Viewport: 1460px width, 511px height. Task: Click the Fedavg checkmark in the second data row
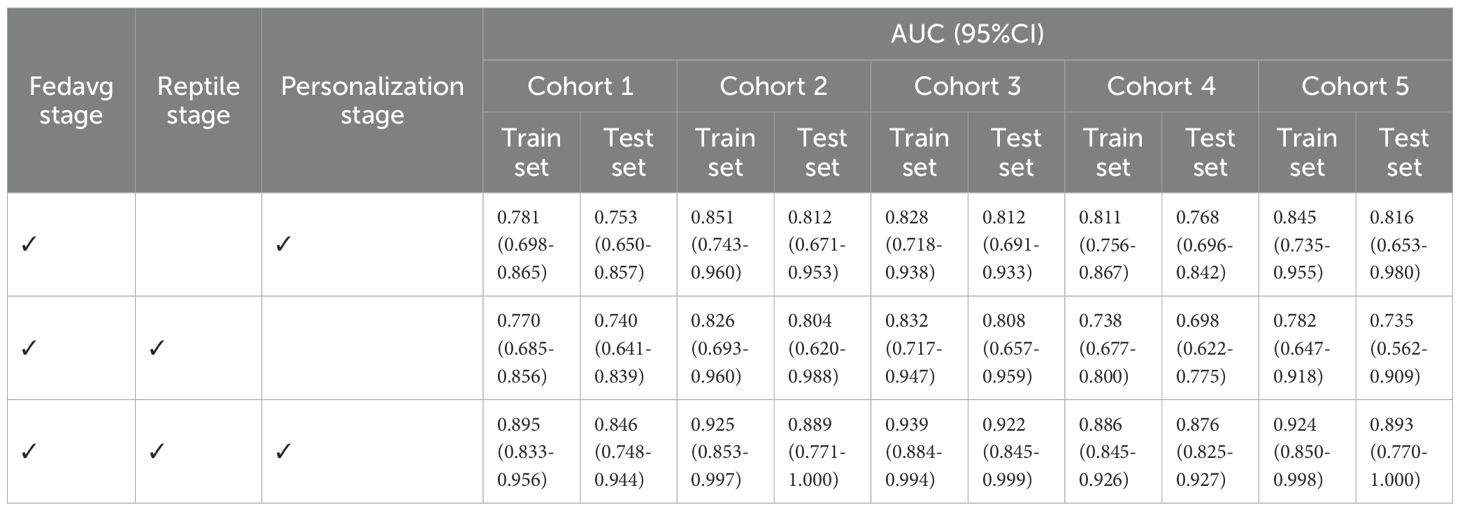click(27, 348)
